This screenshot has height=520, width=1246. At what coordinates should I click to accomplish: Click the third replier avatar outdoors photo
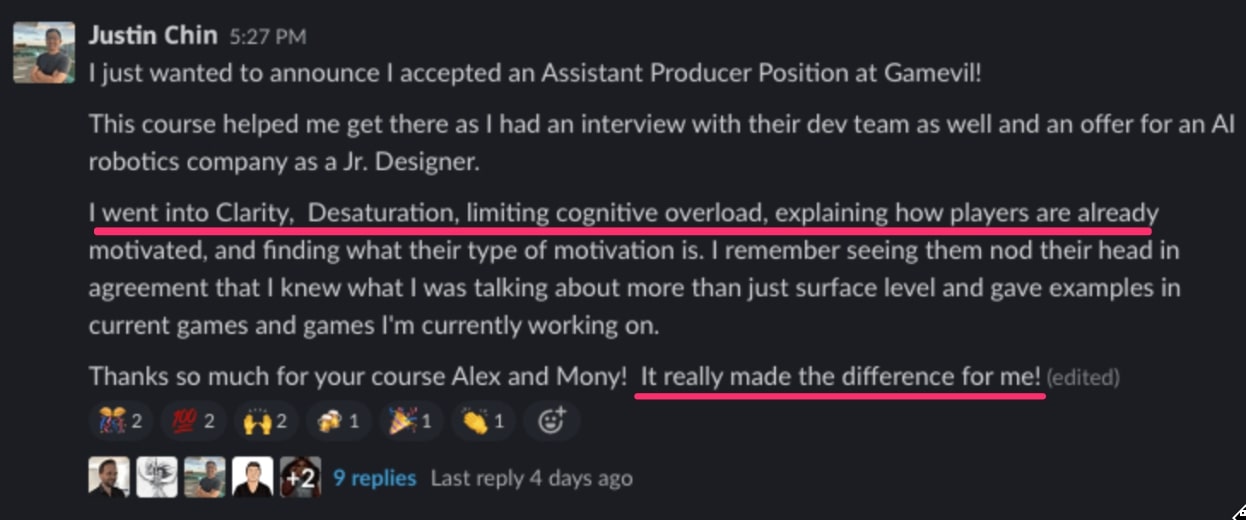click(205, 478)
